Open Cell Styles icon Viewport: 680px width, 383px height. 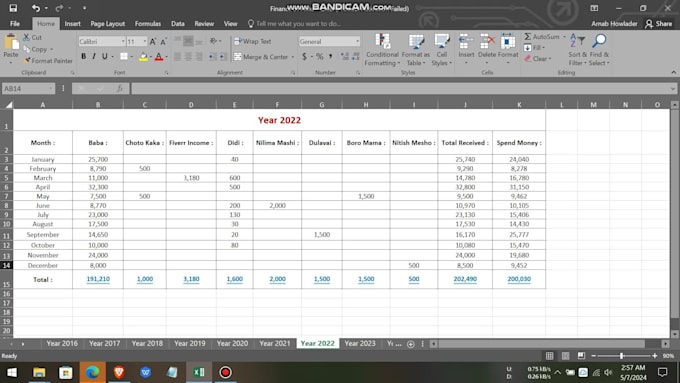pyautogui.click(x=441, y=41)
